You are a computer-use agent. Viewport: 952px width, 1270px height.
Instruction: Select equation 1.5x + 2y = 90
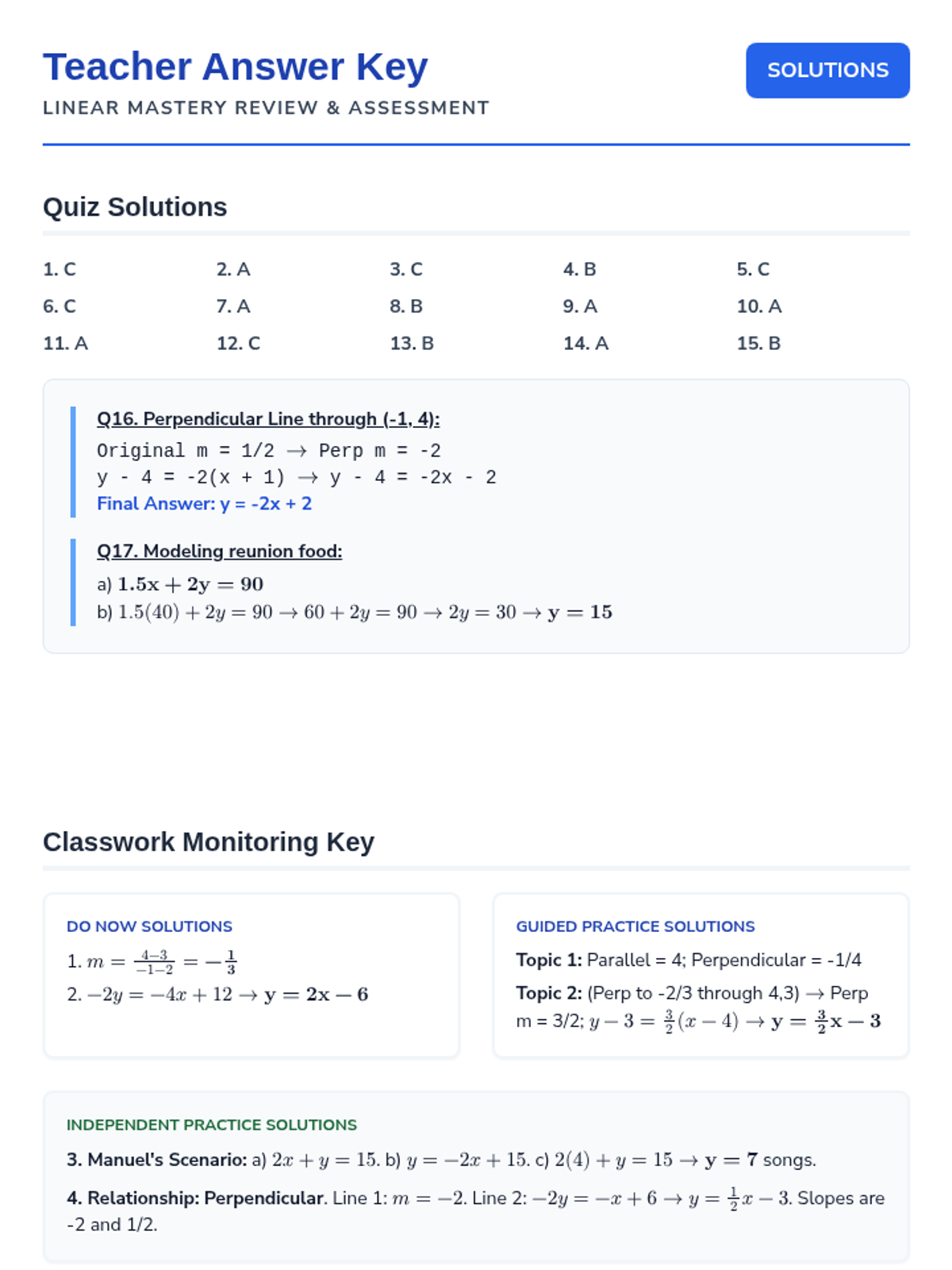(190, 584)
